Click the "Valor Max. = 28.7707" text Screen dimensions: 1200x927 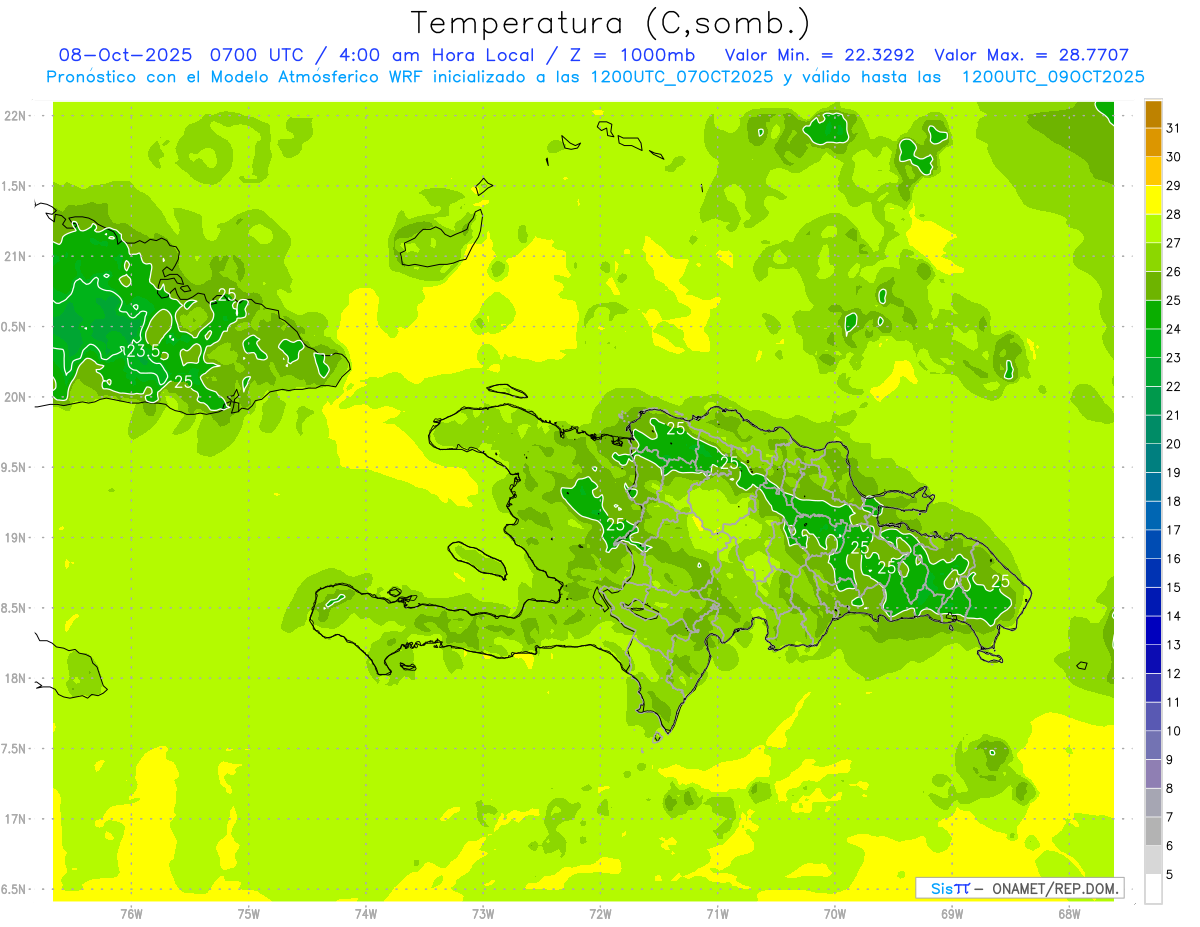[1031, 55]
